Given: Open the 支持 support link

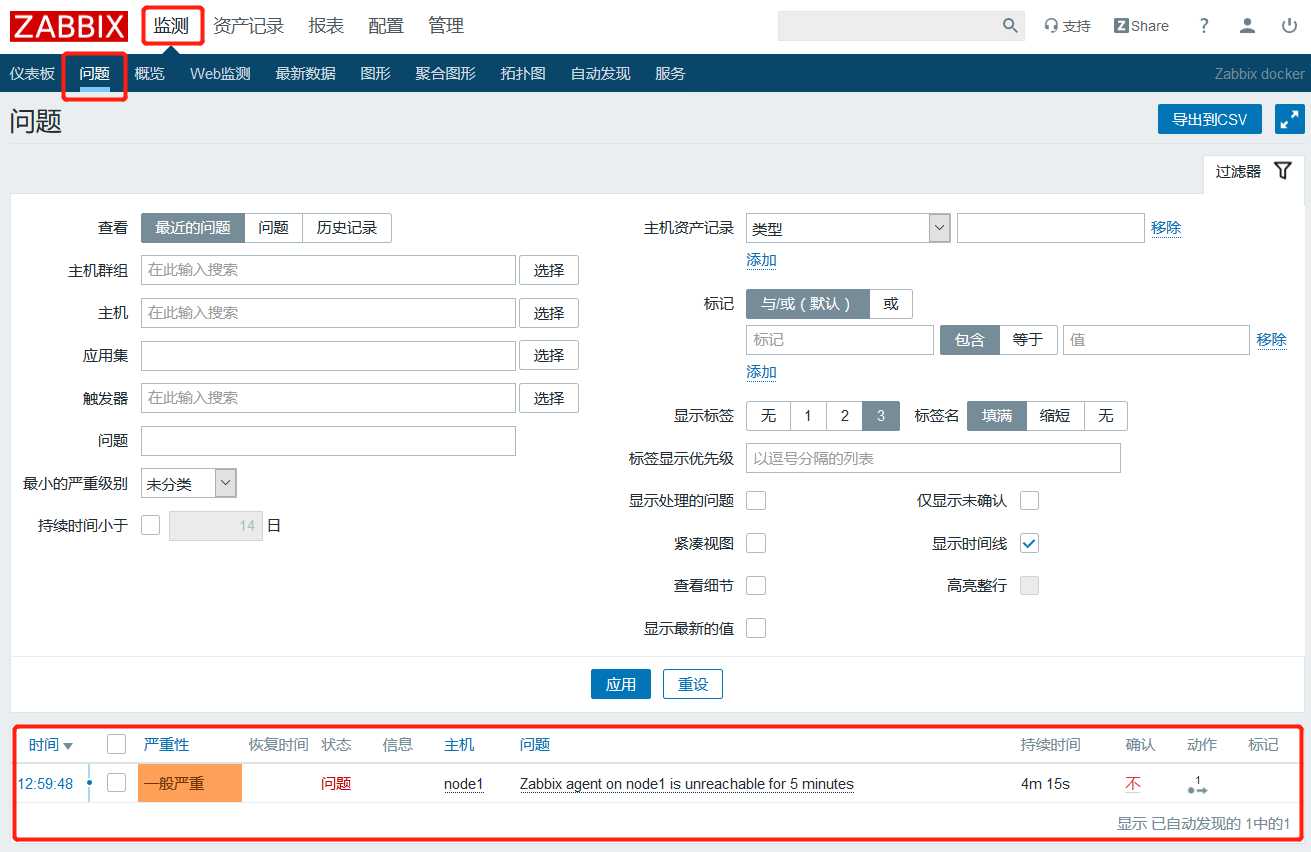Looking at the screenshot, I should [x=1067, y=26].
